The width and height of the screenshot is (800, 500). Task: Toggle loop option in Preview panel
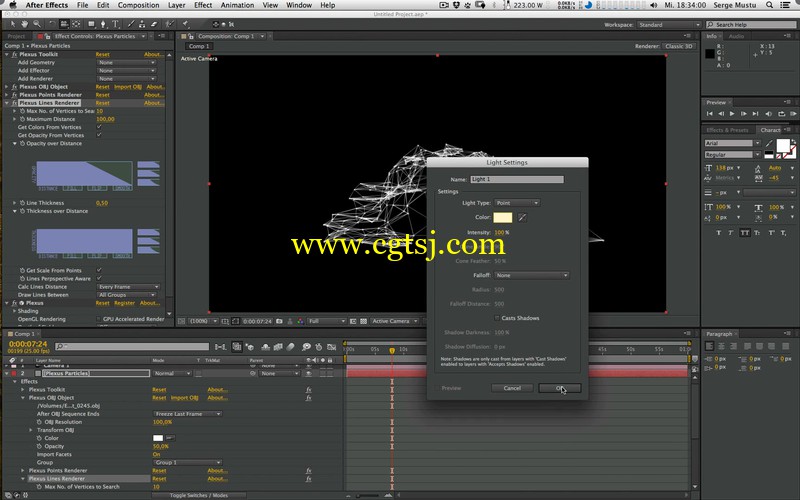click(x=781, y=114)
